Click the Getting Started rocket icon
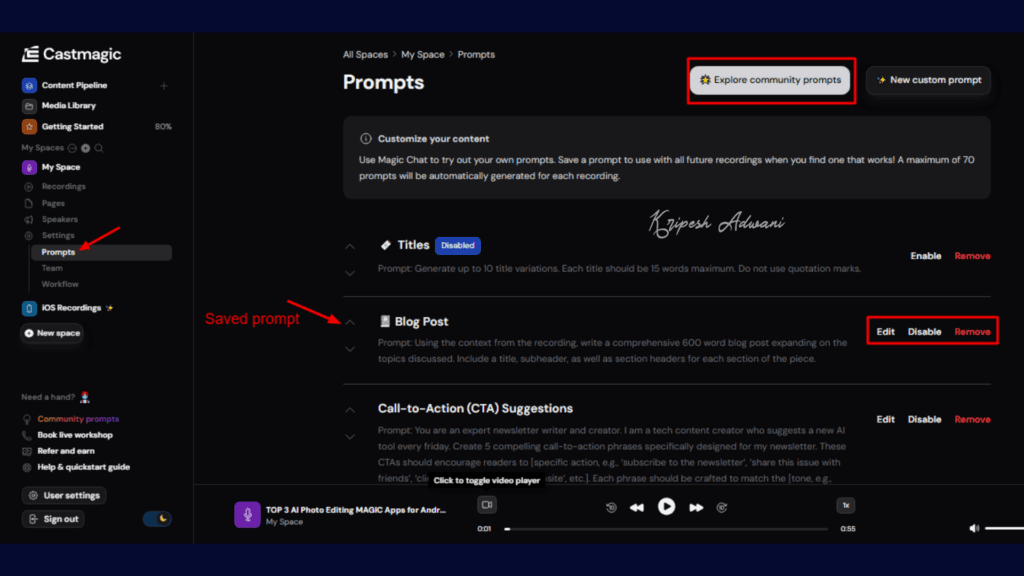Image resolution: width=1024 pixels, height=576 pixels. click(30, 127)
